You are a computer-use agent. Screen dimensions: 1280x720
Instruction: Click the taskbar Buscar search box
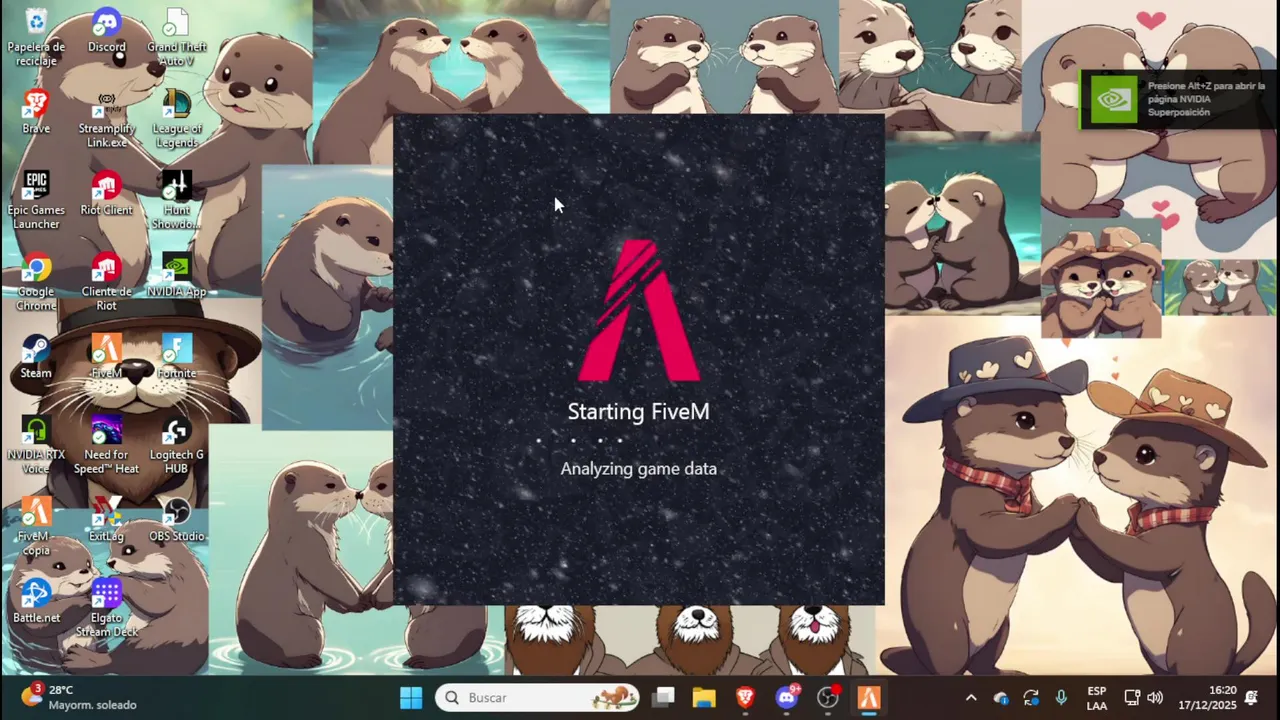[x=537, y=698]
